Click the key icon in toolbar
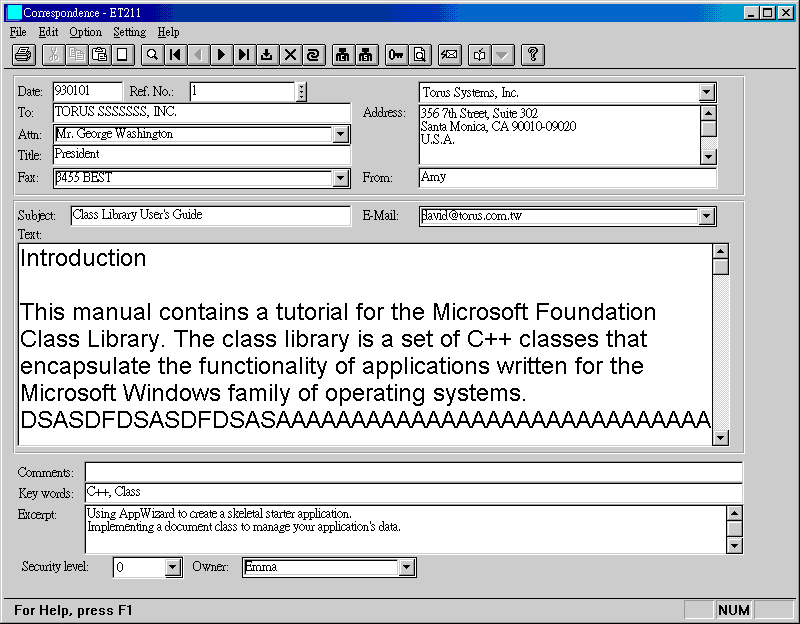Viewport: 800px width, 624px height. pyautogui.click(x=397, y=55)
